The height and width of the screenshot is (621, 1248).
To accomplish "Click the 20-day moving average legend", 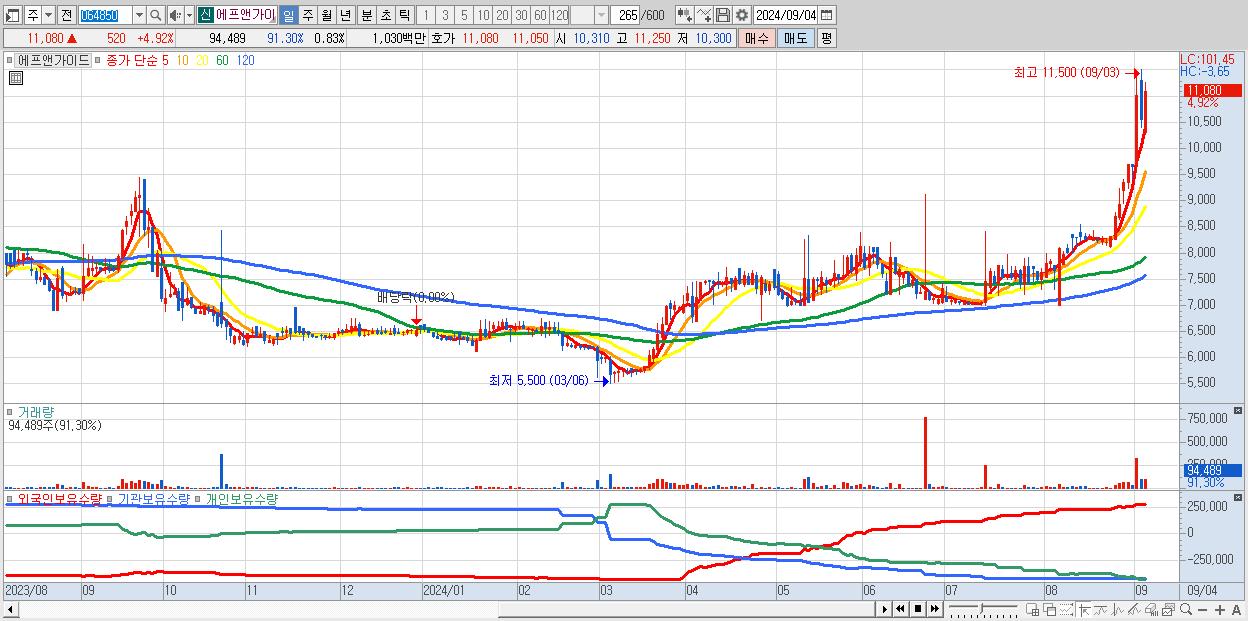I will (x=202, y=60).
